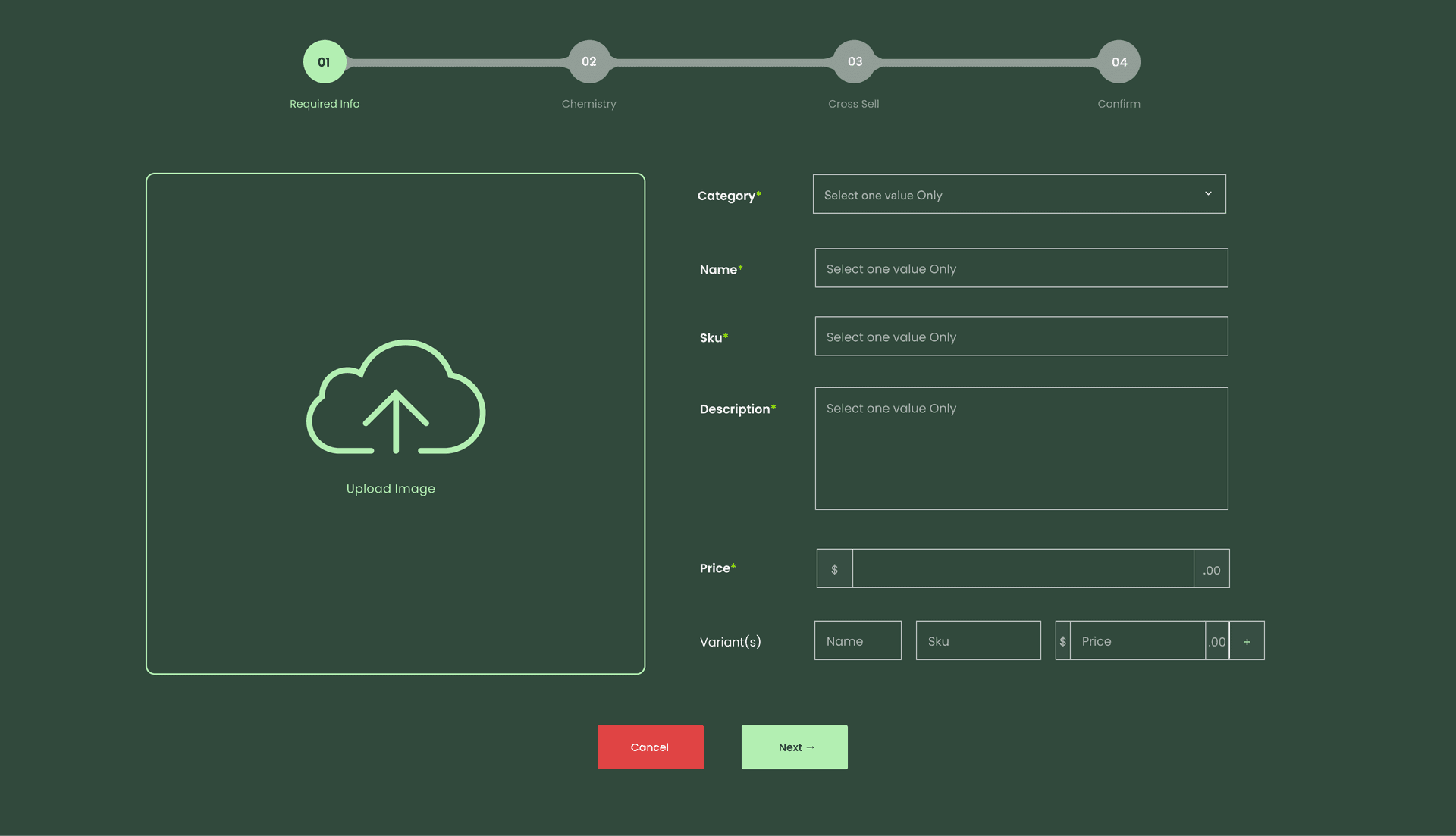Click the dollar sign in variant price
The image size is (1456, 836).
coord(1062,641)
